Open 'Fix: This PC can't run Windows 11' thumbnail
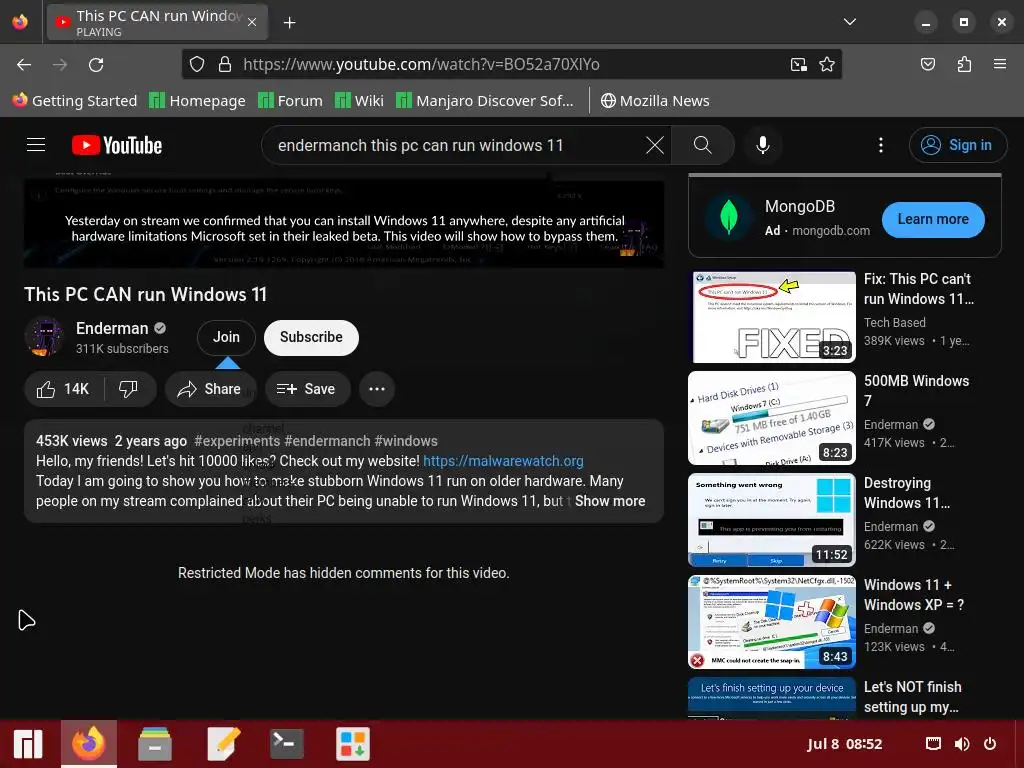Viewport: 1024px width, 768px height. pyautogui.click(x=772, y=317)
